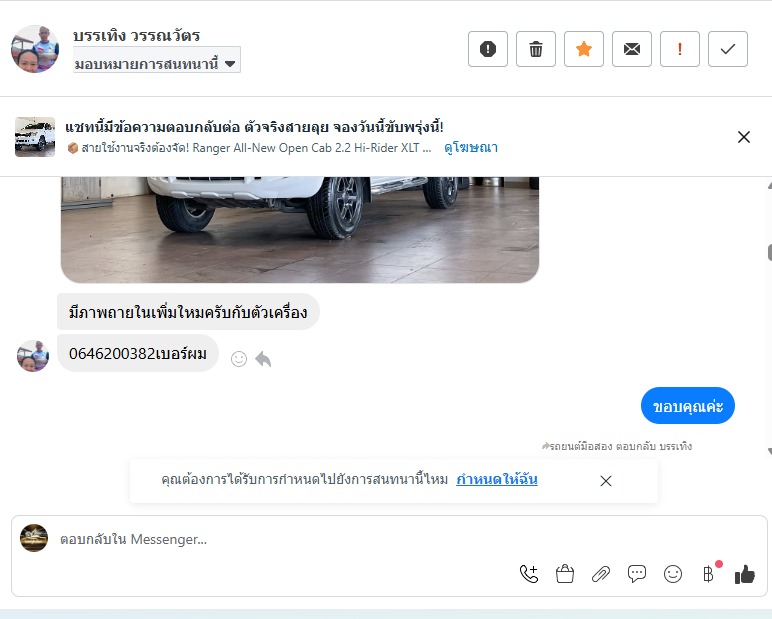Reply to the 0646200382 message
Image resolution: width=772 pixels, height=619 pixels.
(263, 359)
